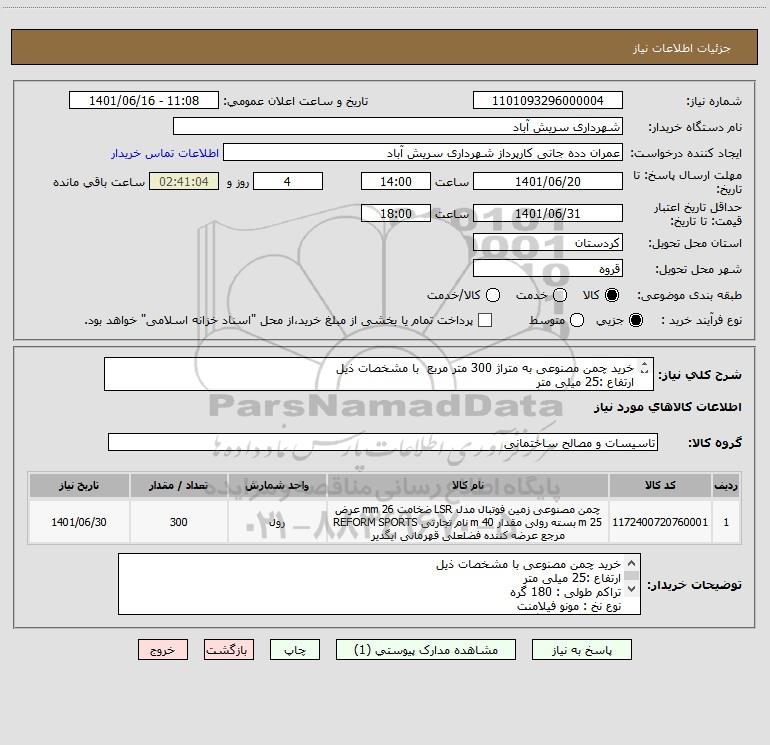Click the واحد شمارش column header
The width and height of the screenshot is (770, 745).
(x=277, y=486)
